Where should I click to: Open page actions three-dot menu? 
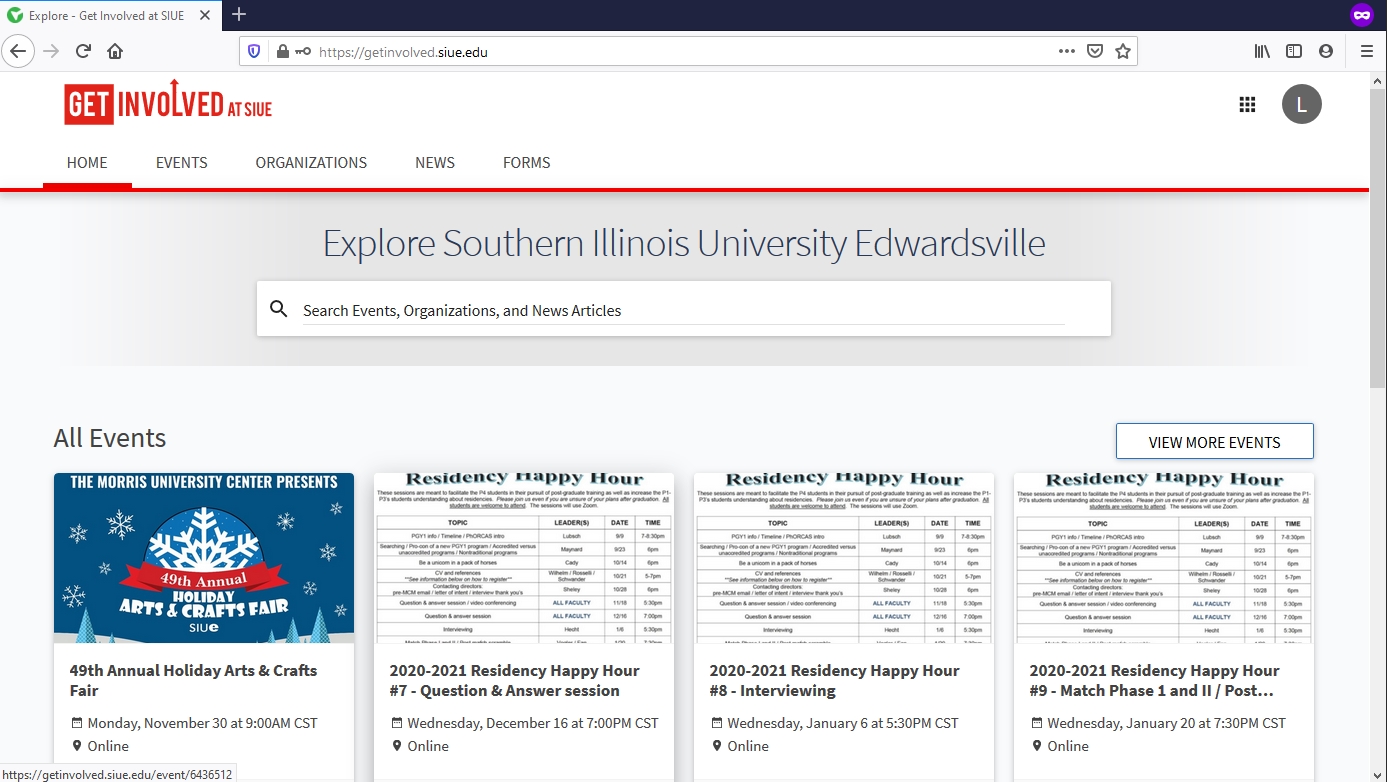click(1066, 51)
